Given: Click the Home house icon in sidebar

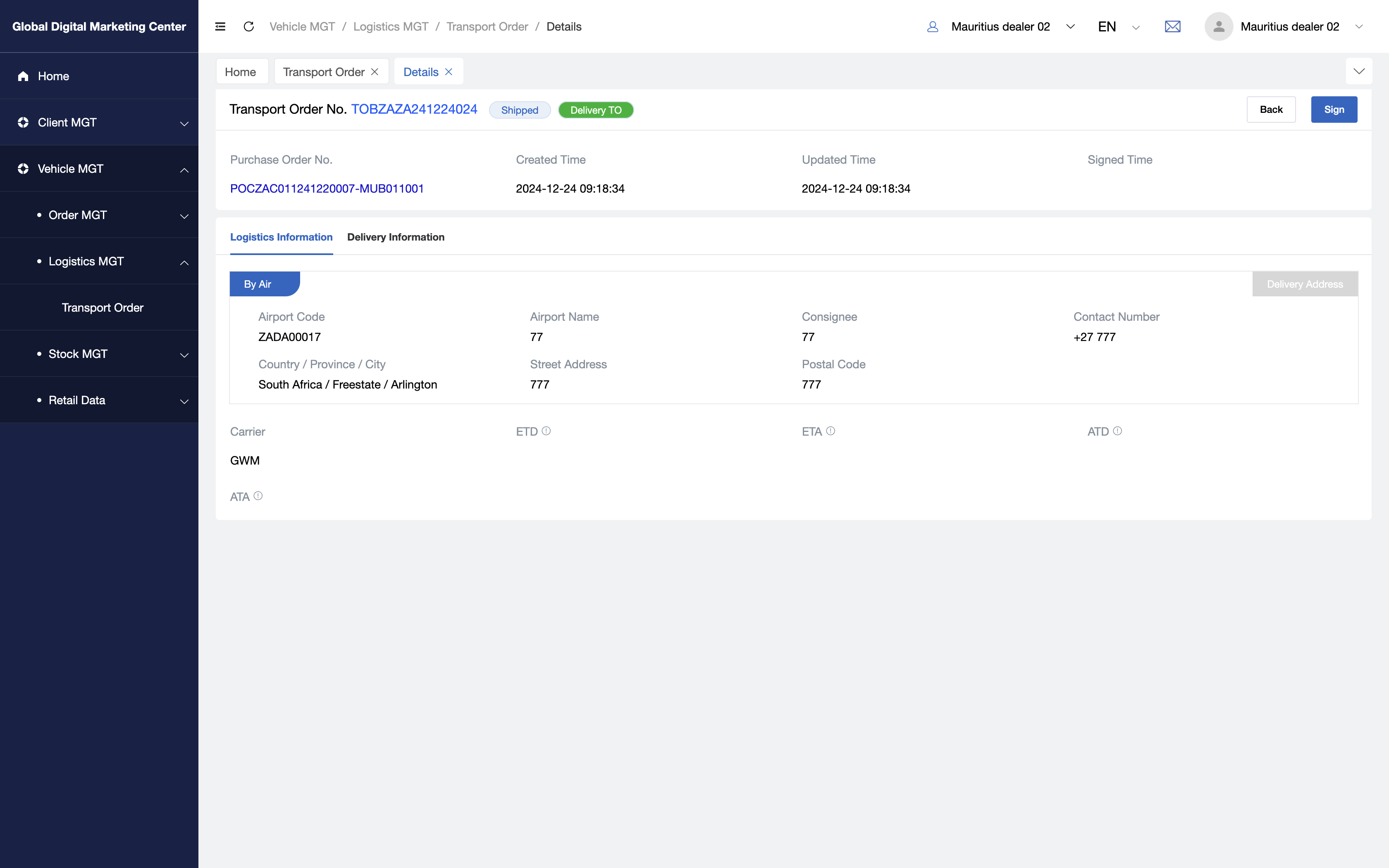Looking at the screenshot, I should (x=23, y=76).
